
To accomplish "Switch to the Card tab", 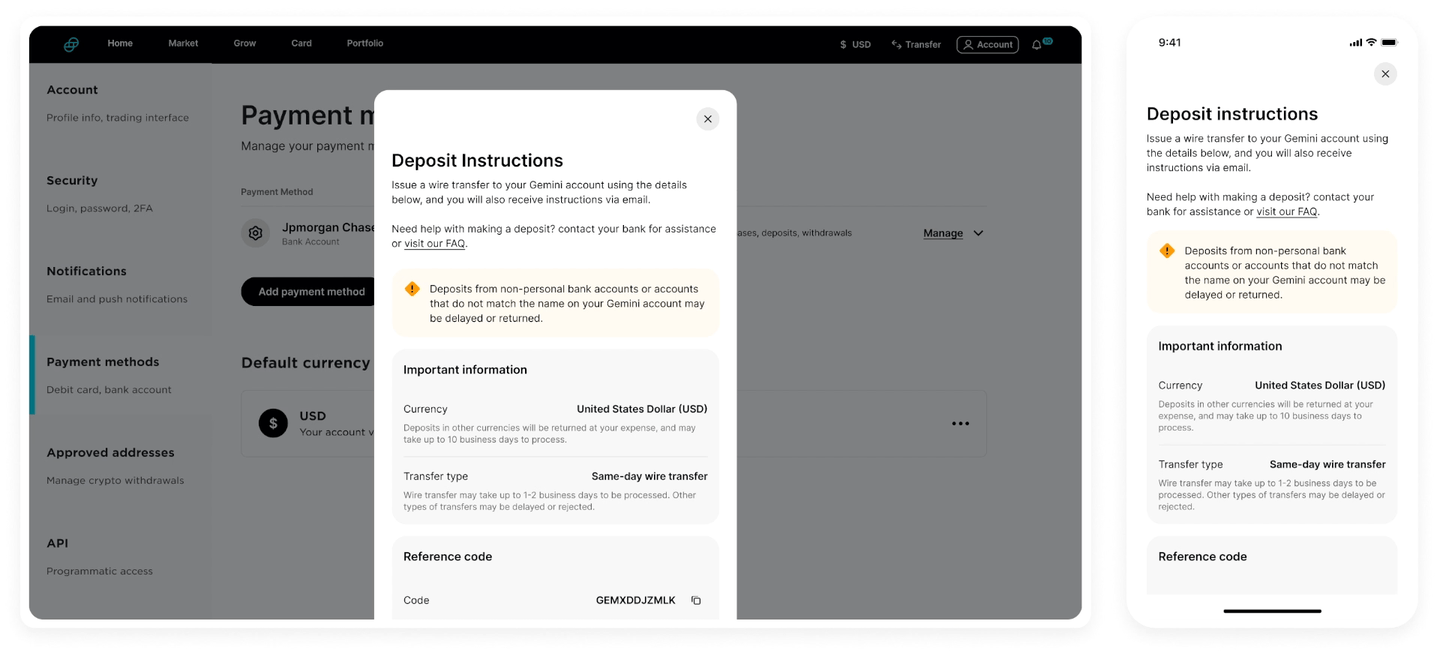I will coord(301,44).
